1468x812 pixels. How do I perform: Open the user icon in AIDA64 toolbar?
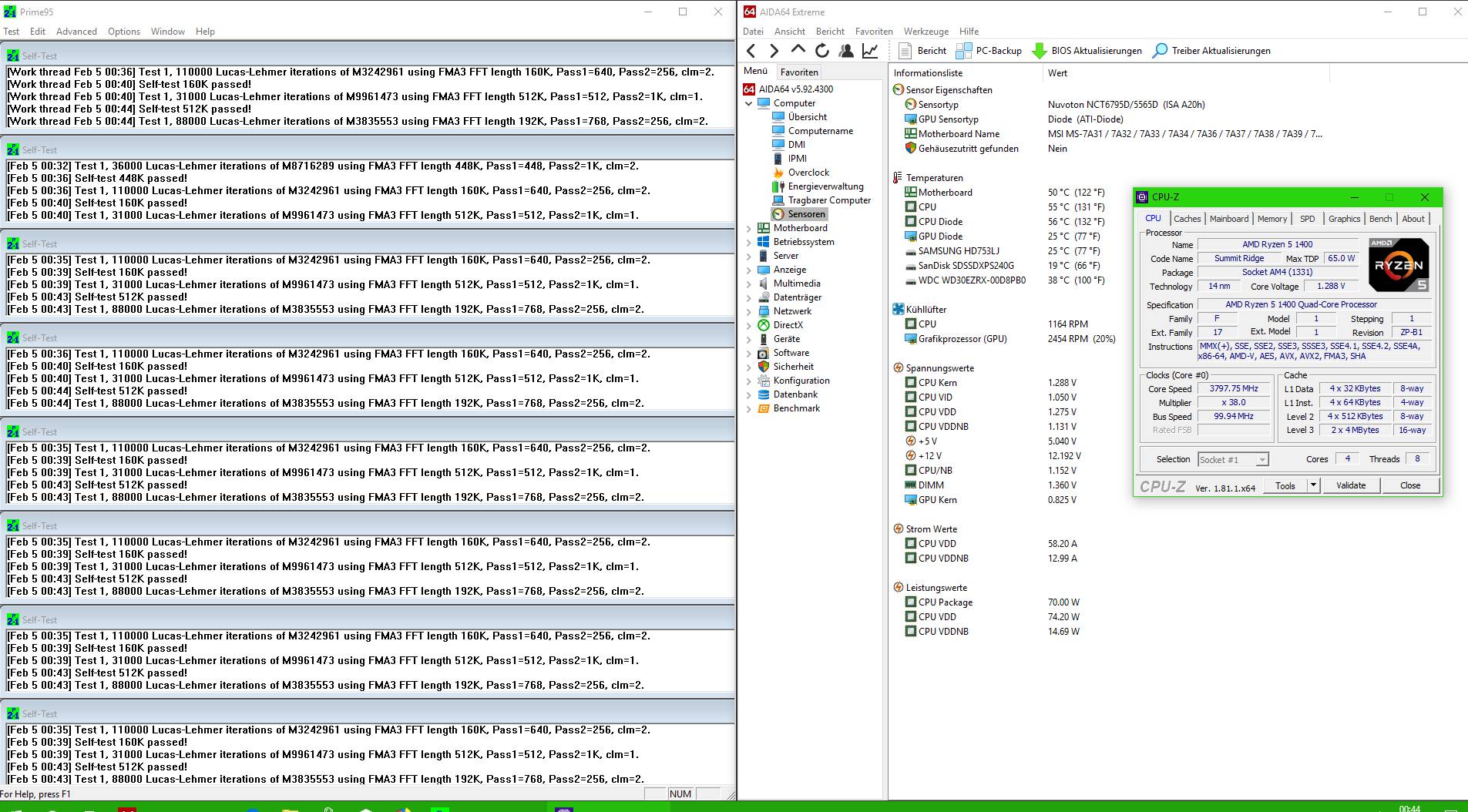click(846, 51)
